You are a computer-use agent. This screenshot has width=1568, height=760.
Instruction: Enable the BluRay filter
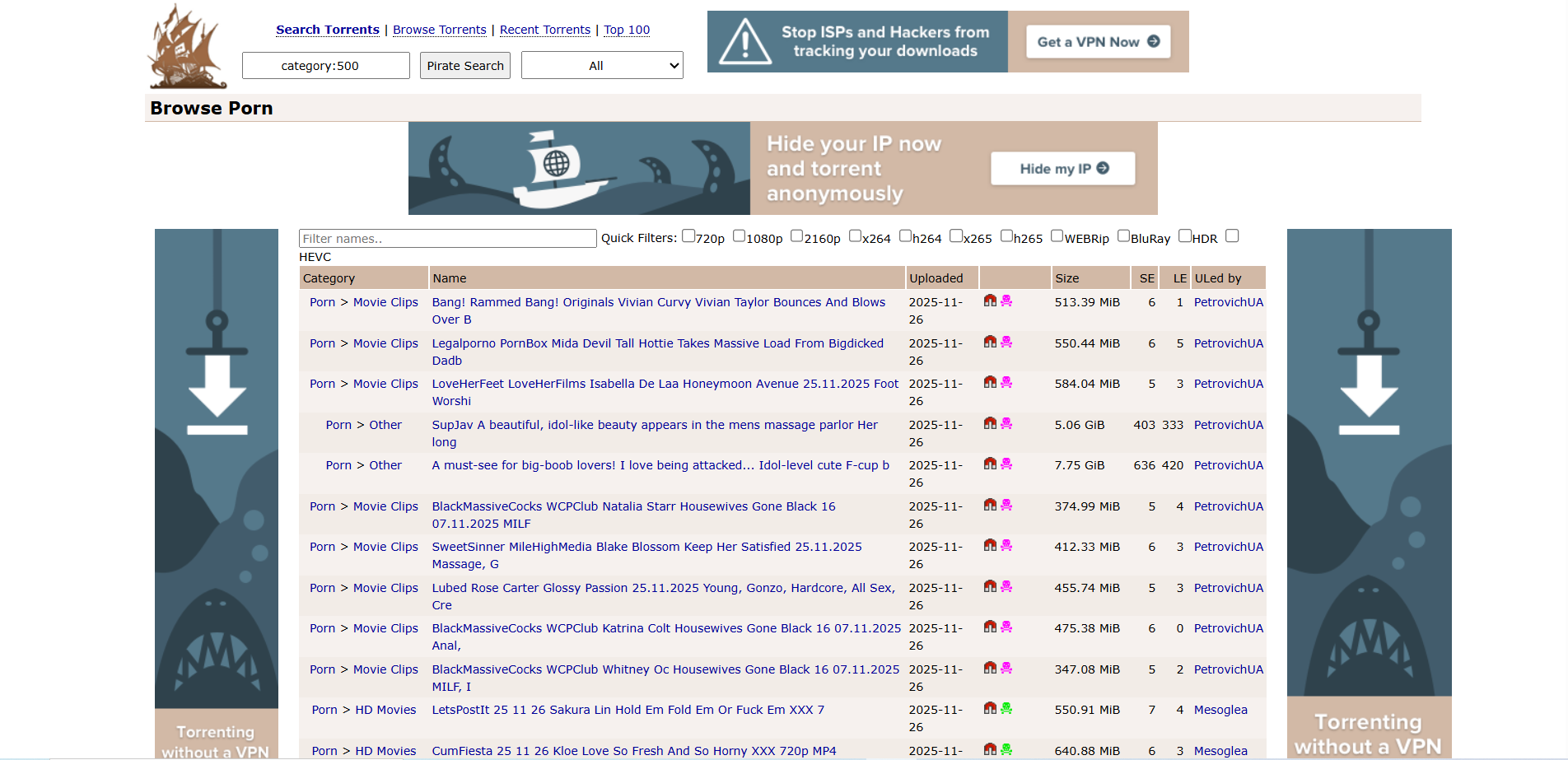[1123, 236]
